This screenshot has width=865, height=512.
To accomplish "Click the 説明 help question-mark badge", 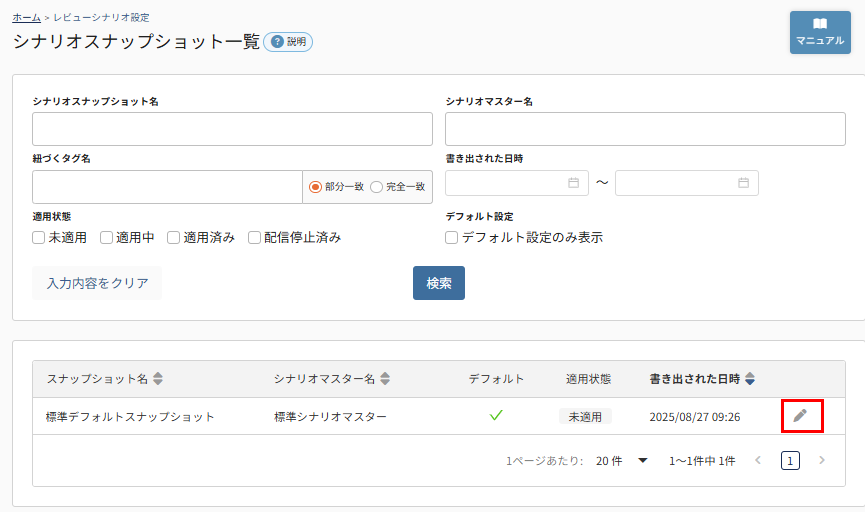I will [288, 42].
